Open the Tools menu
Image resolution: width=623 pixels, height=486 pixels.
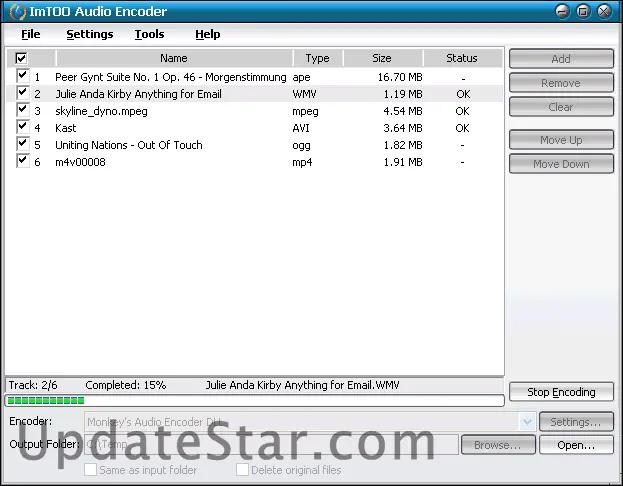(149, 34)
